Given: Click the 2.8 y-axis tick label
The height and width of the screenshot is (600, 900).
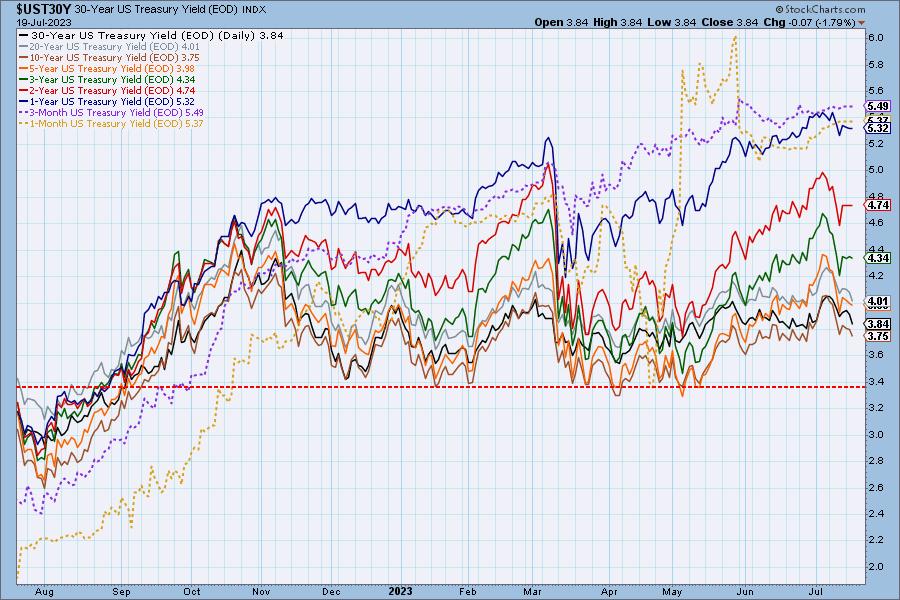Looking at the screenshot, I should (x=876, y=461).
